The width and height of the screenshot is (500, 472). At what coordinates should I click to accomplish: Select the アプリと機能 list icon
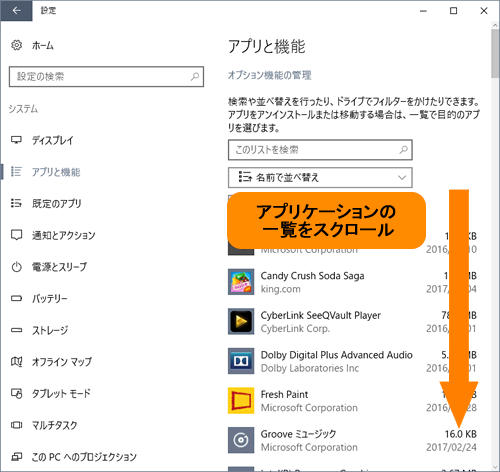16,171
